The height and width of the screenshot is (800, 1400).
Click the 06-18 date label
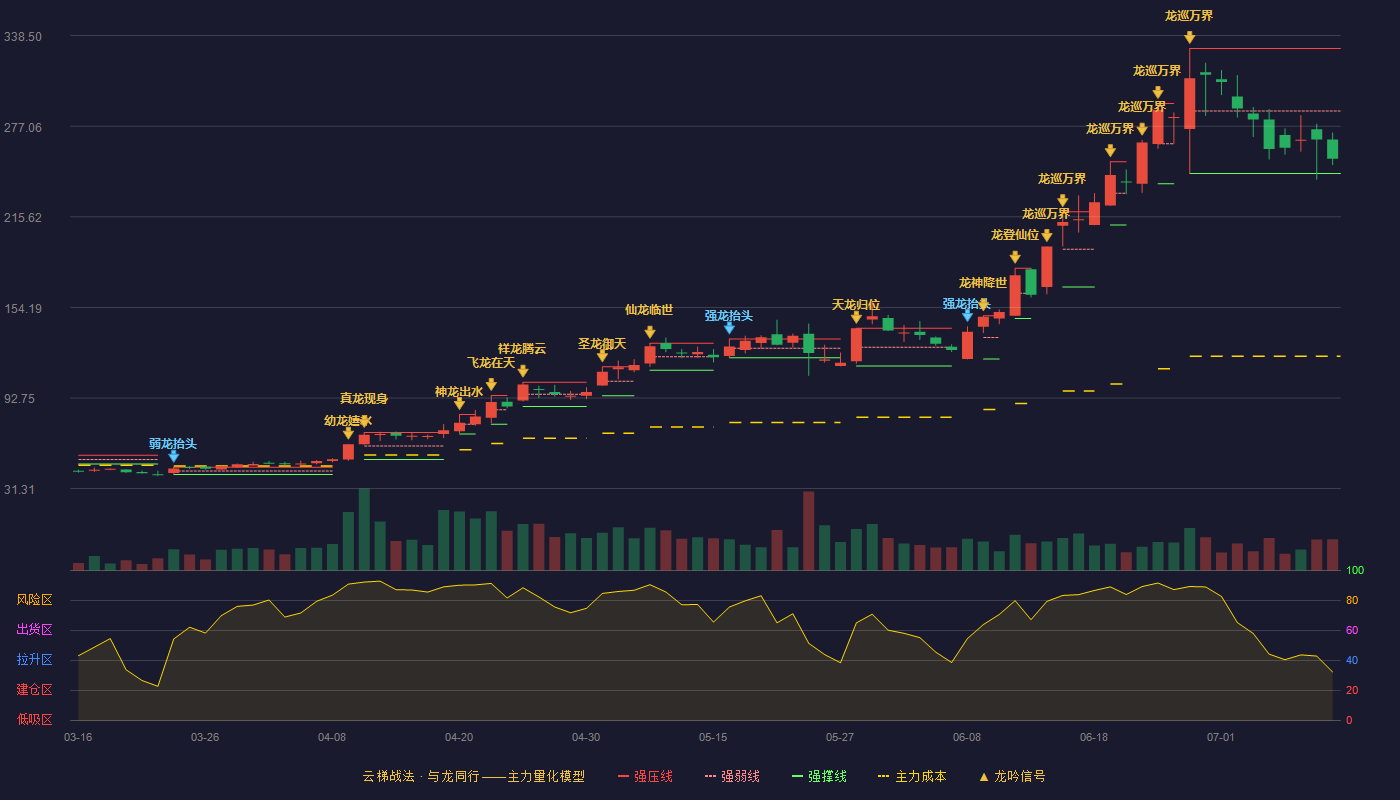[x=1094, y=737]
